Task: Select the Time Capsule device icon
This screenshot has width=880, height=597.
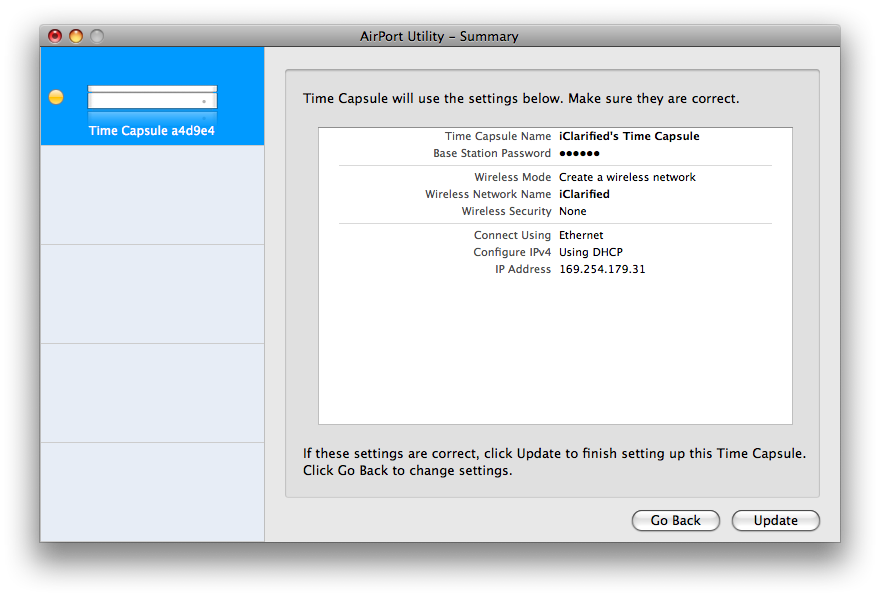Action: coord(152,102)
